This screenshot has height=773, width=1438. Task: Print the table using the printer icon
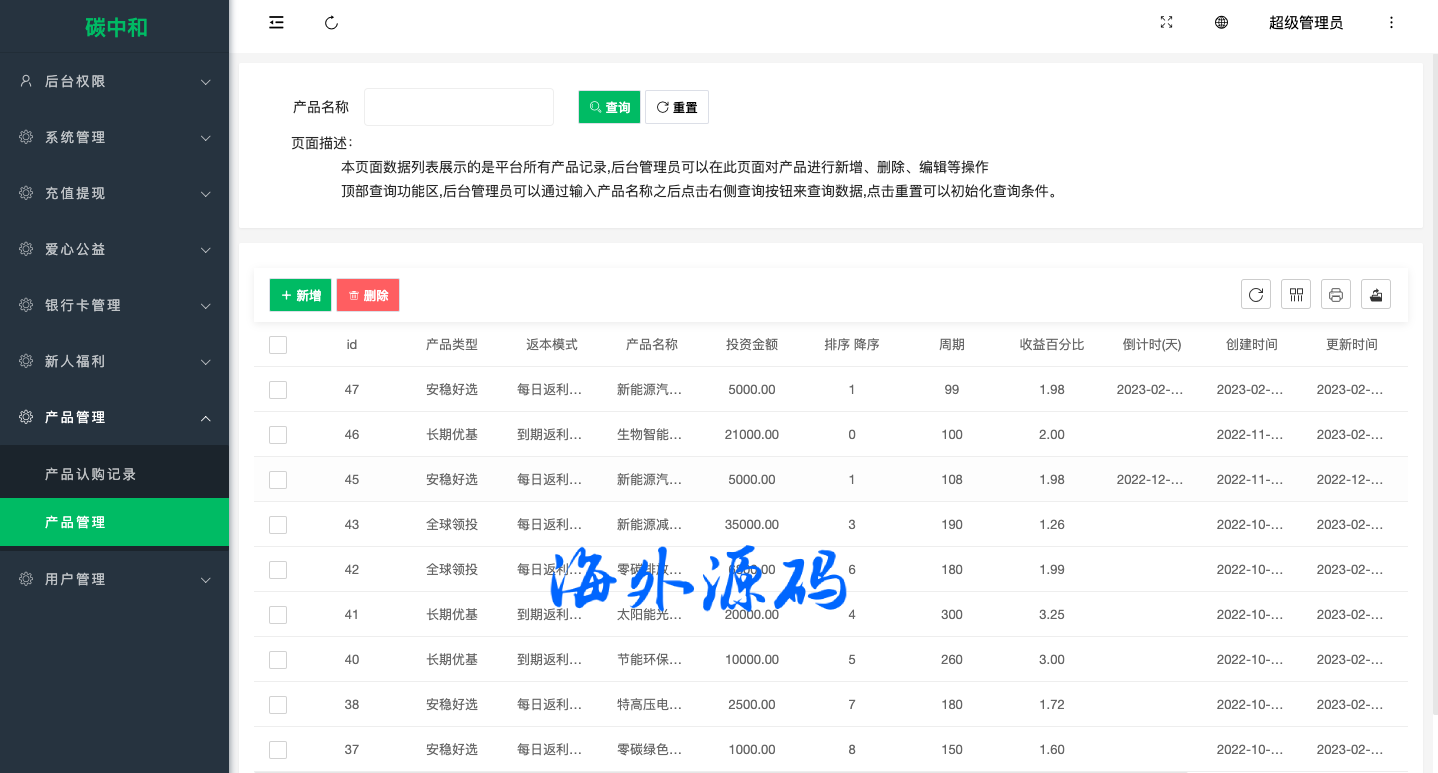point(1336,295)
